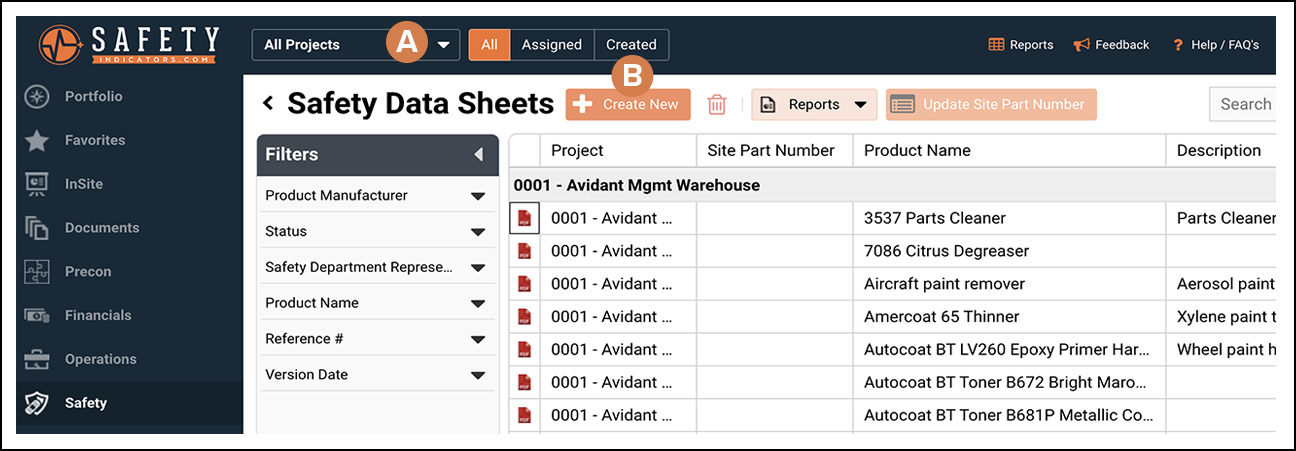Show only Assigned items
The width and height of the screenshot is (1296, 451).
tap(551, 45)
